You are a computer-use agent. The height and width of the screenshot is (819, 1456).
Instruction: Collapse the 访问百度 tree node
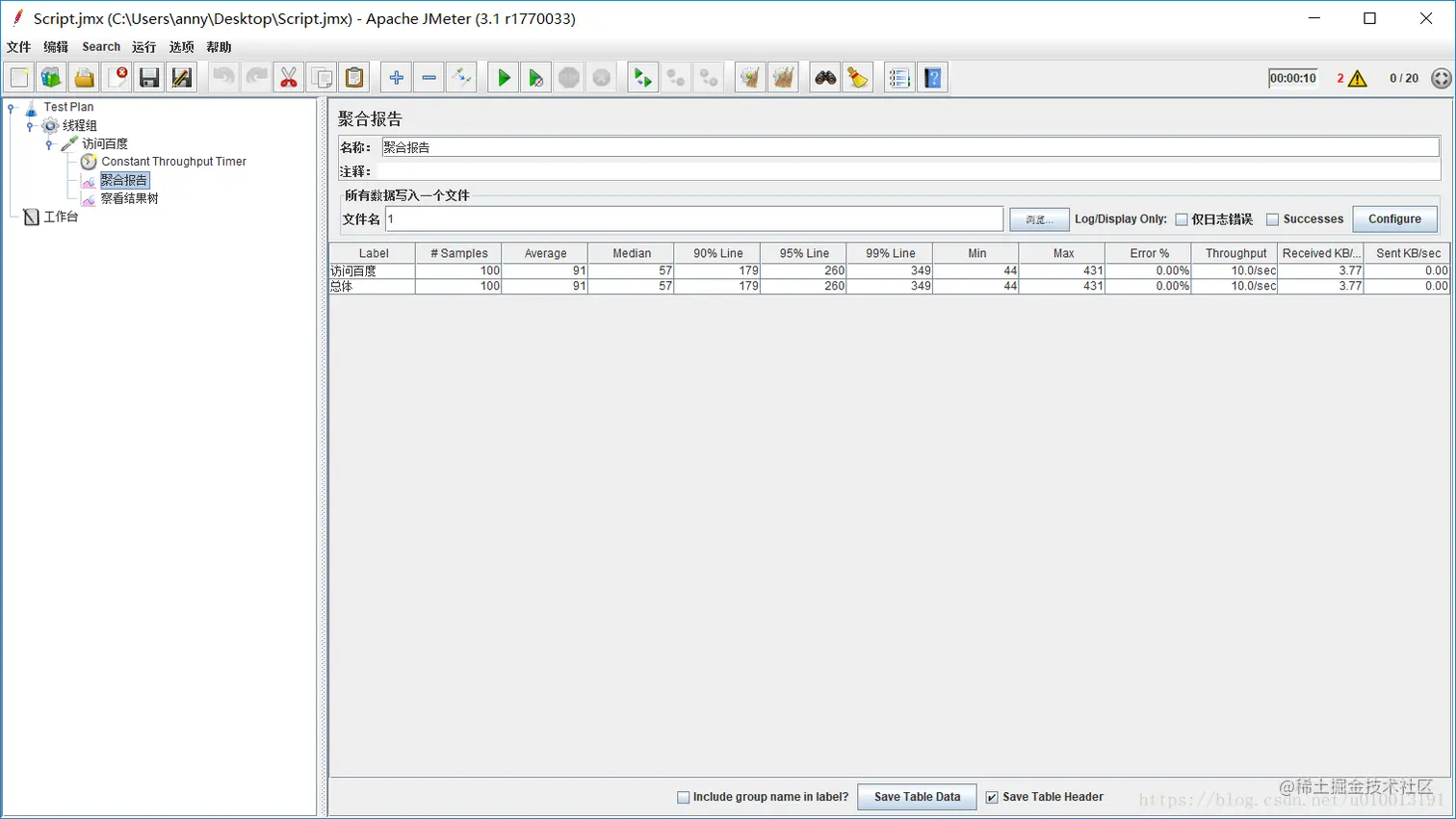tap(49, 144)
